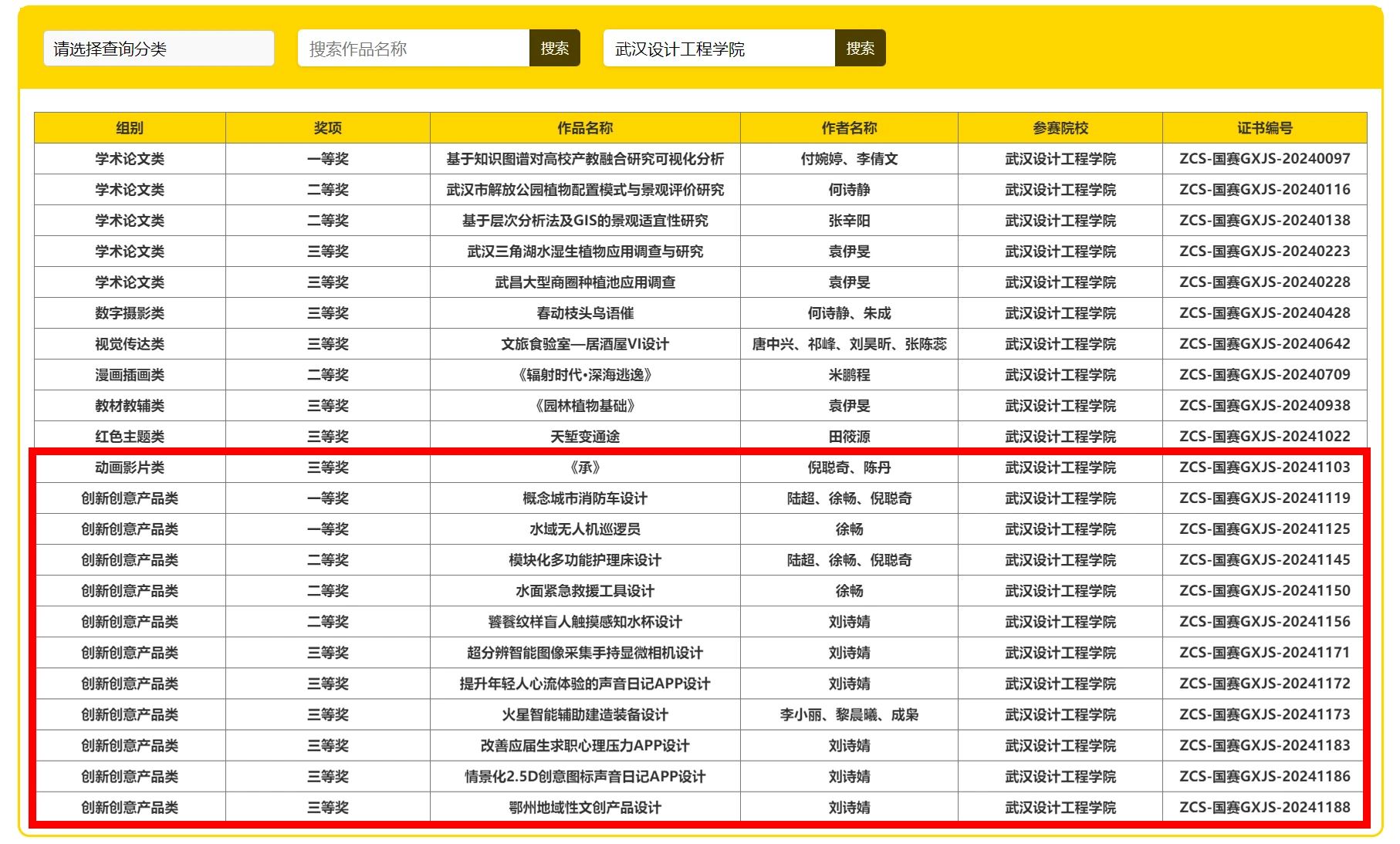
Task: Click the 作者名称 column header
Action: pyautogui.click(x=849, y=128)
